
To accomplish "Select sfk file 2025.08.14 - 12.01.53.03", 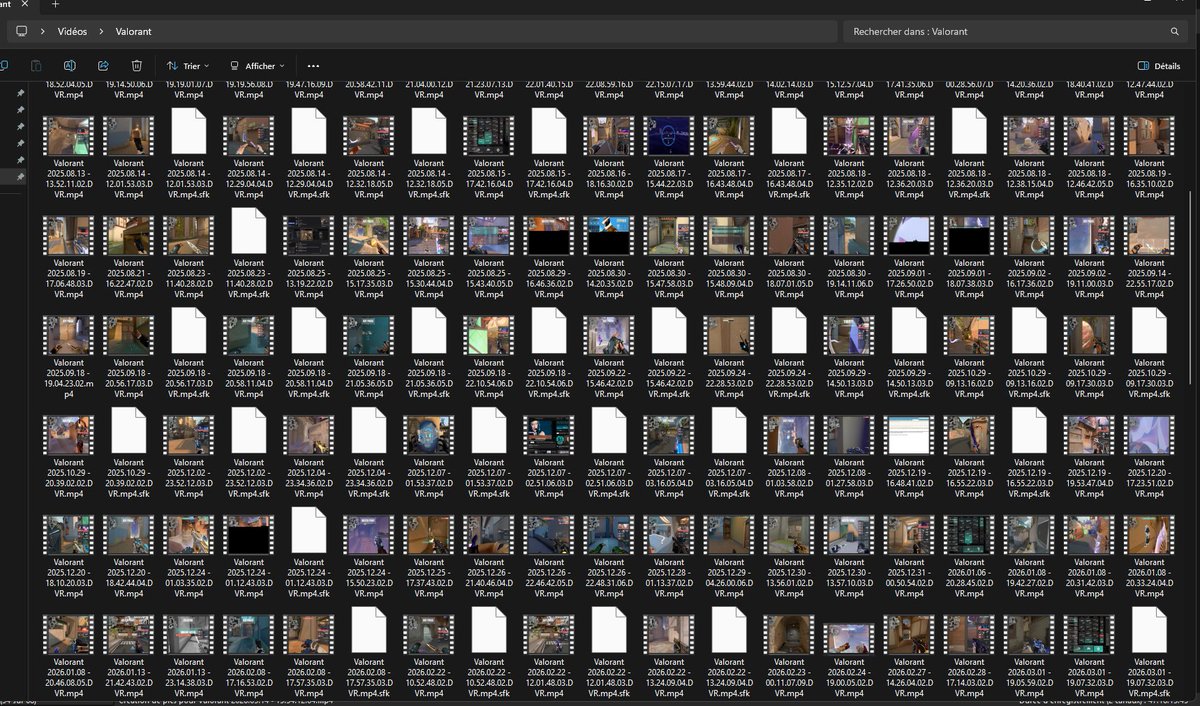I will tap(188, 130).
